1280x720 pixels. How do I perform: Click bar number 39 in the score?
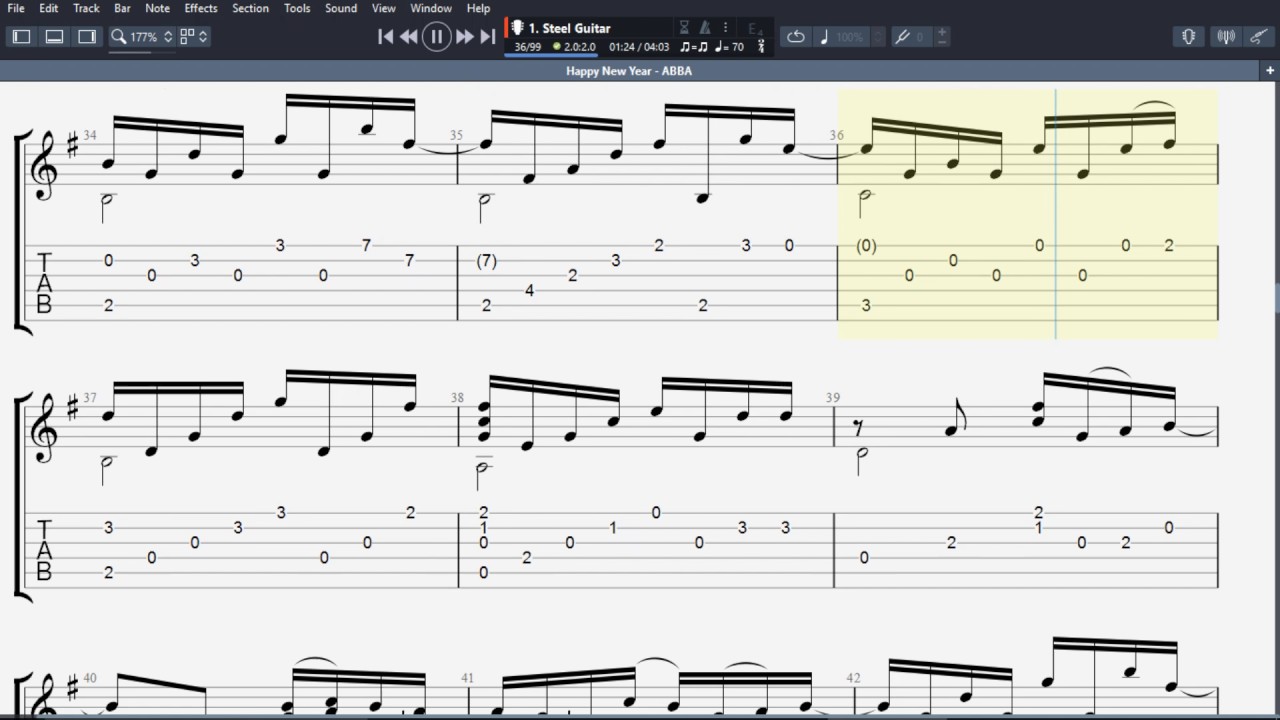[x=833, y=398]
